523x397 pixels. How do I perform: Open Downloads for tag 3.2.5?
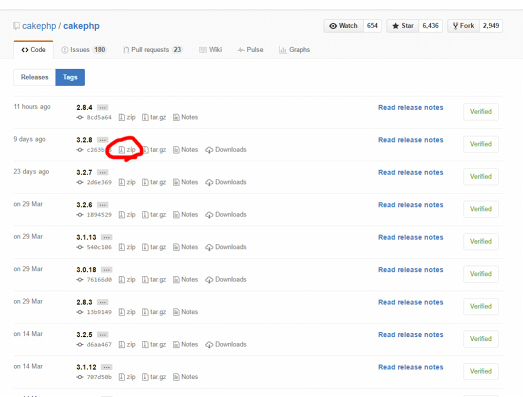[x=226, y=344]
